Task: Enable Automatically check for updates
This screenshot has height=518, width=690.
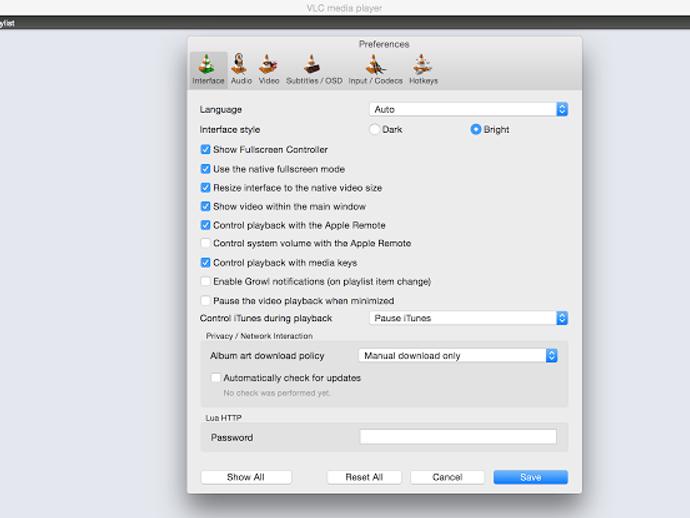Action: (216, 378)
